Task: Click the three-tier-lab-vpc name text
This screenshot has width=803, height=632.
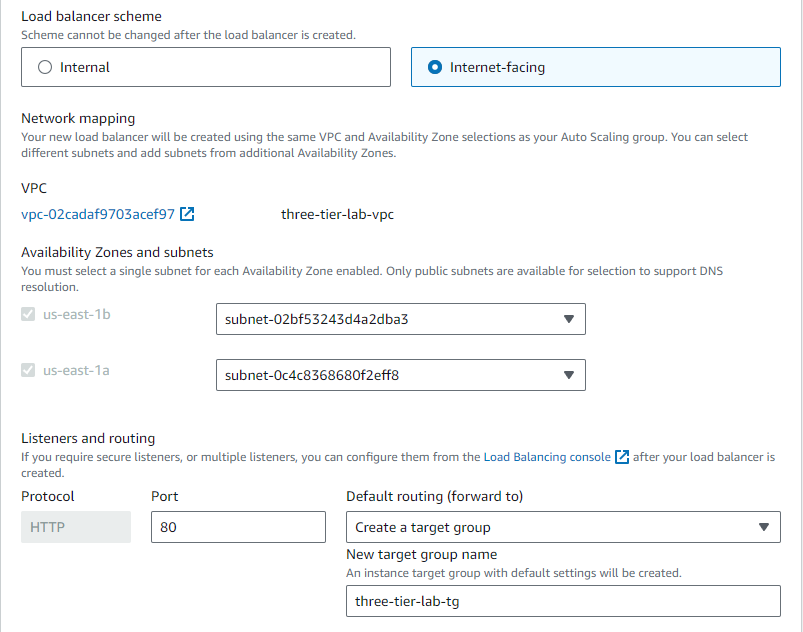Action: [x=337, y=214]
